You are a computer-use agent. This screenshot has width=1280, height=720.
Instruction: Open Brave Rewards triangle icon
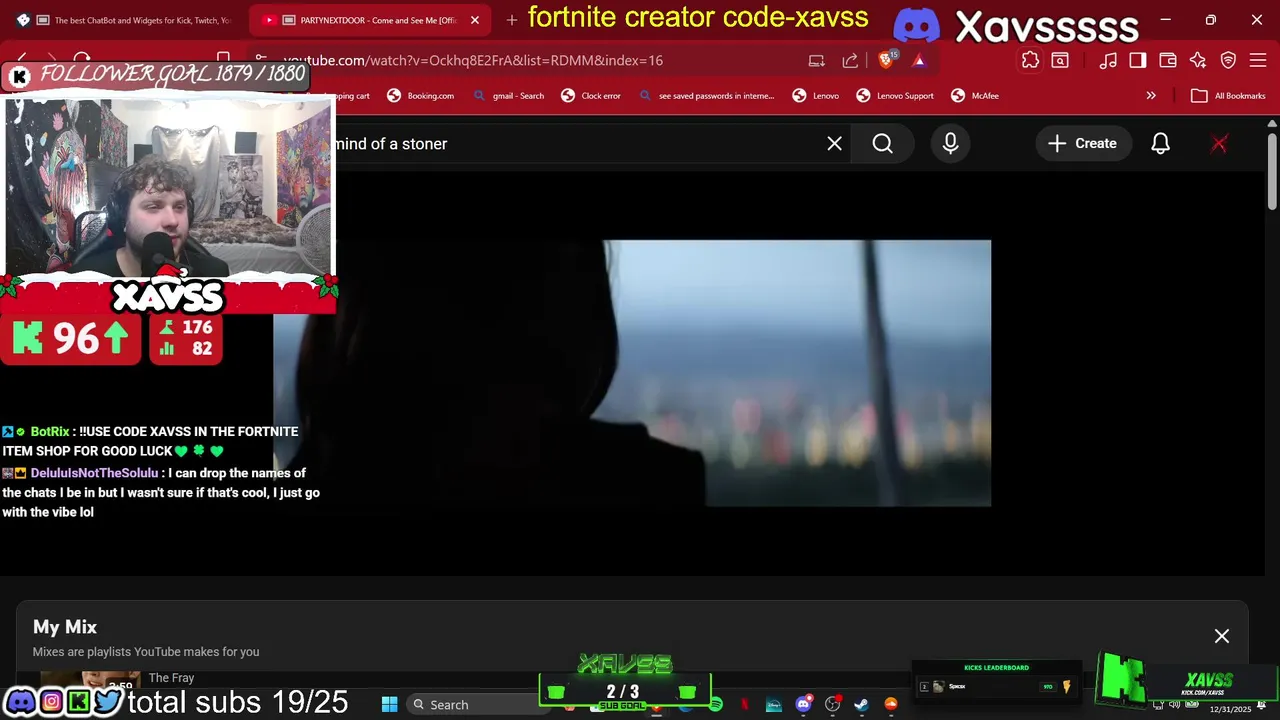[919, 60]
